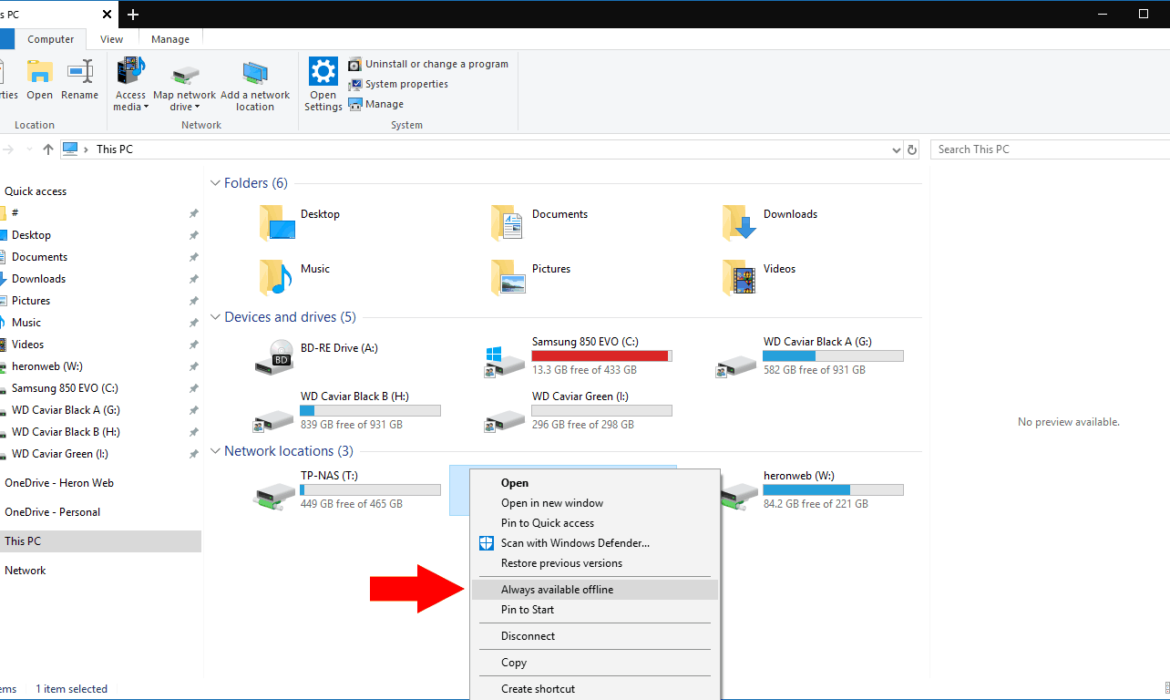Open the Pictures folder icon
Viewport: 1170px width, 700px height.
point(508,277)
